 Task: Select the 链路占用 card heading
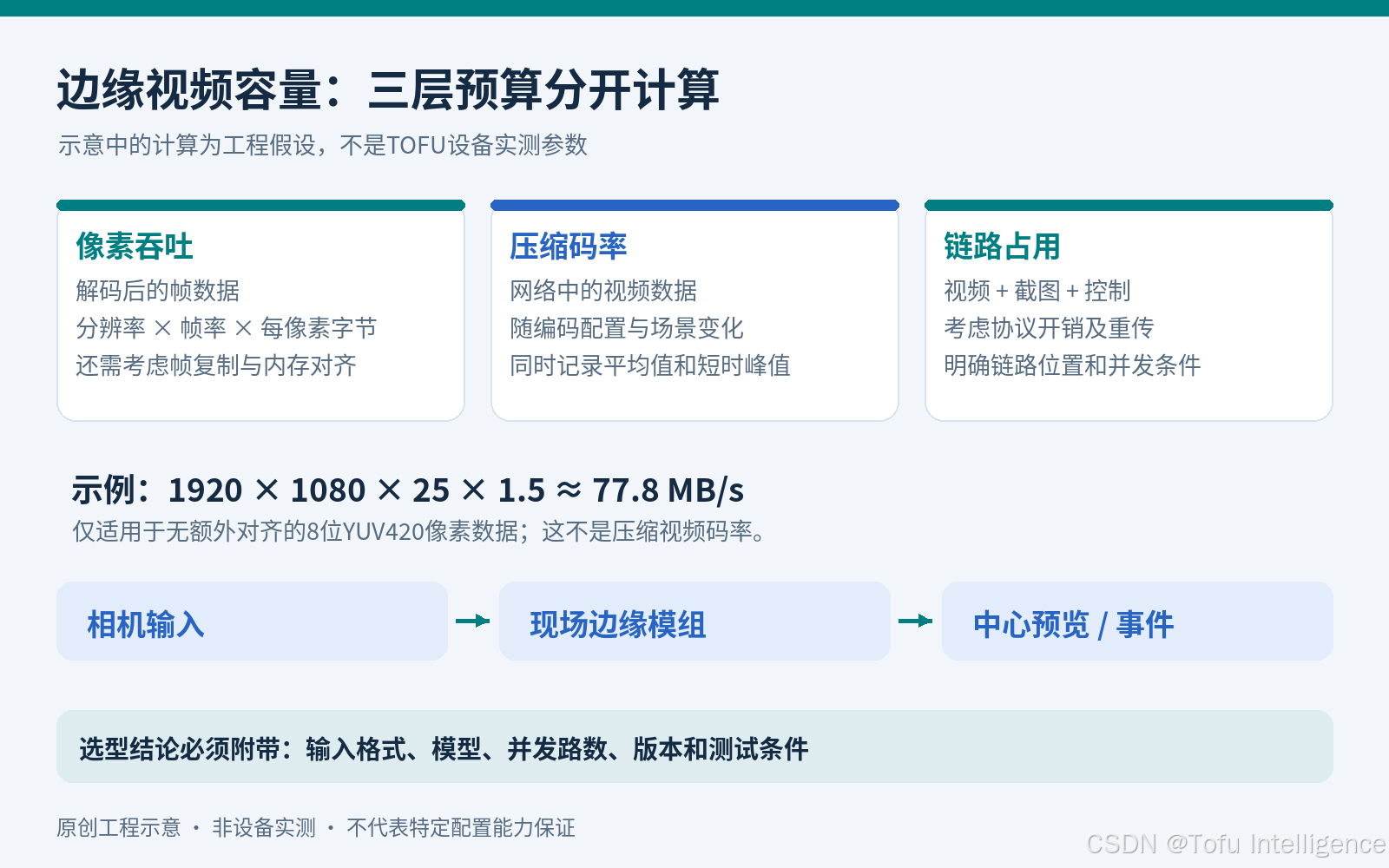point(1003,247)
